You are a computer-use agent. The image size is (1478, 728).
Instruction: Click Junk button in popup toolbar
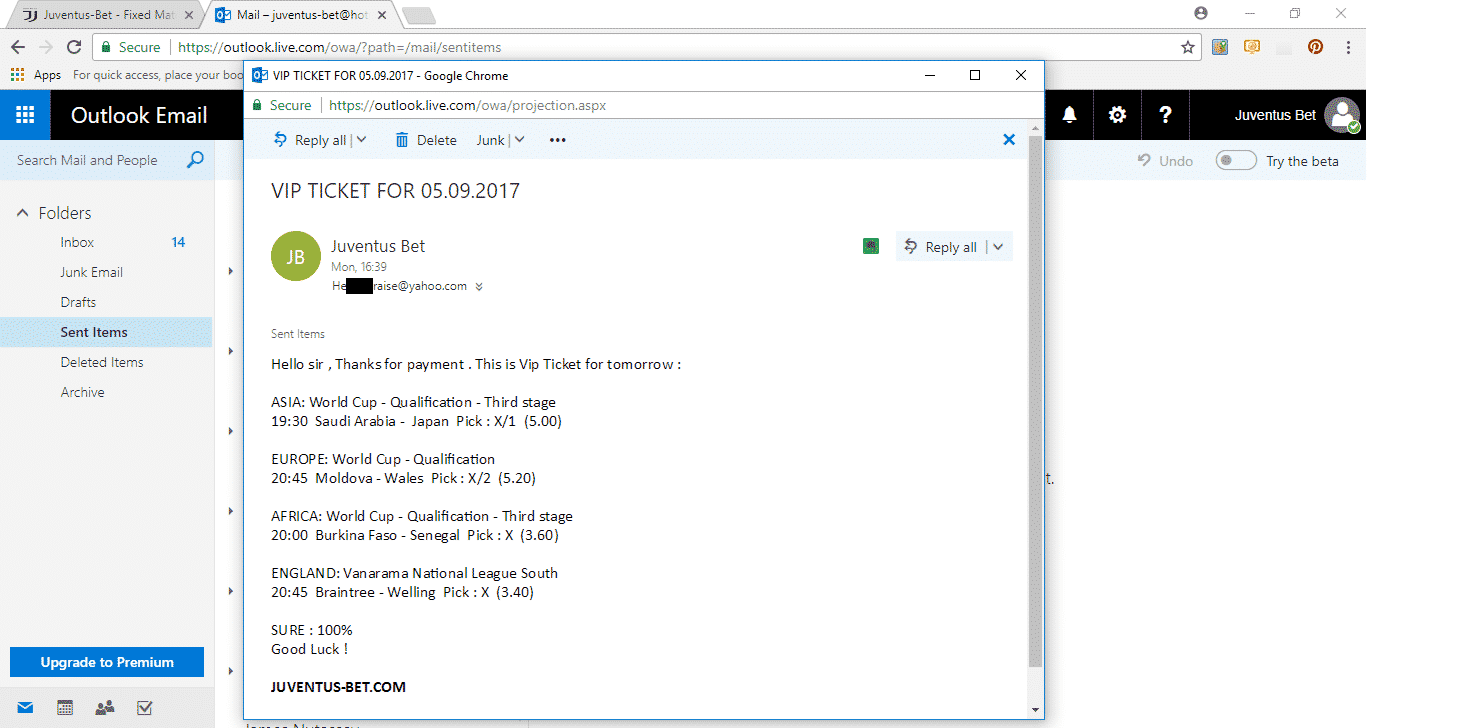click(490, 140)
